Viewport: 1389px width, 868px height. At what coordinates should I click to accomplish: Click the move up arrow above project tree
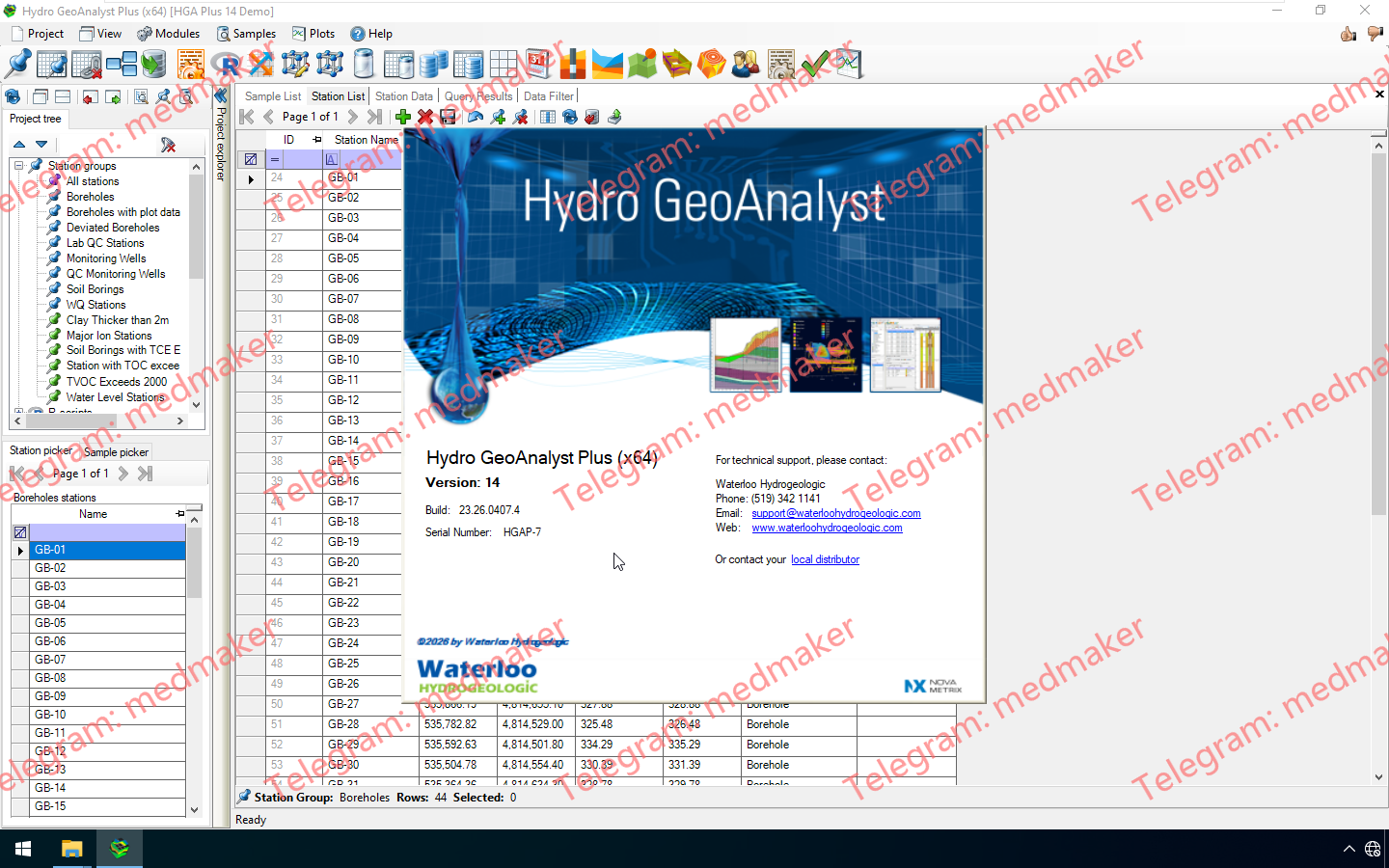point(19,144)
